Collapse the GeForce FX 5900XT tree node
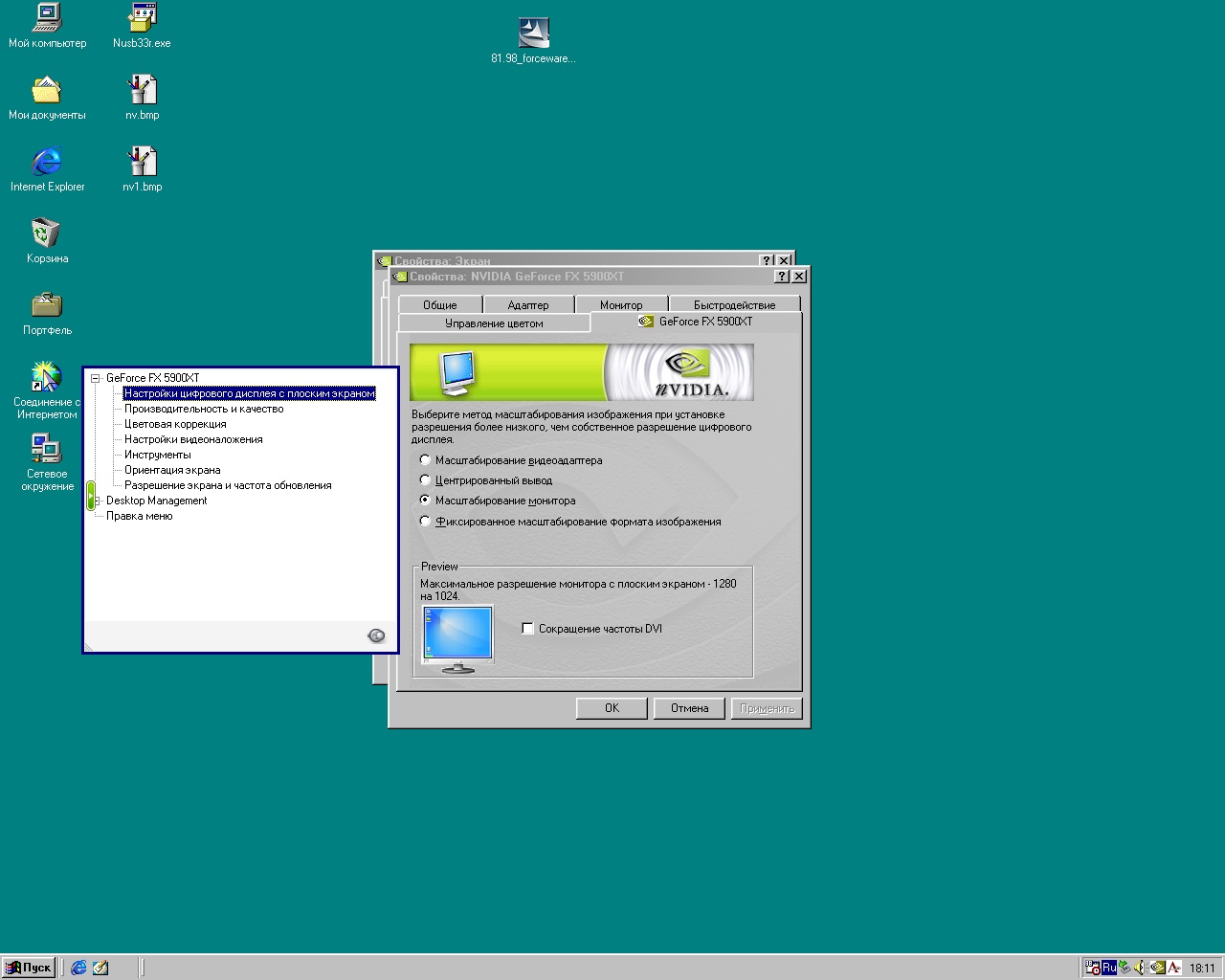 coord(96,378)
